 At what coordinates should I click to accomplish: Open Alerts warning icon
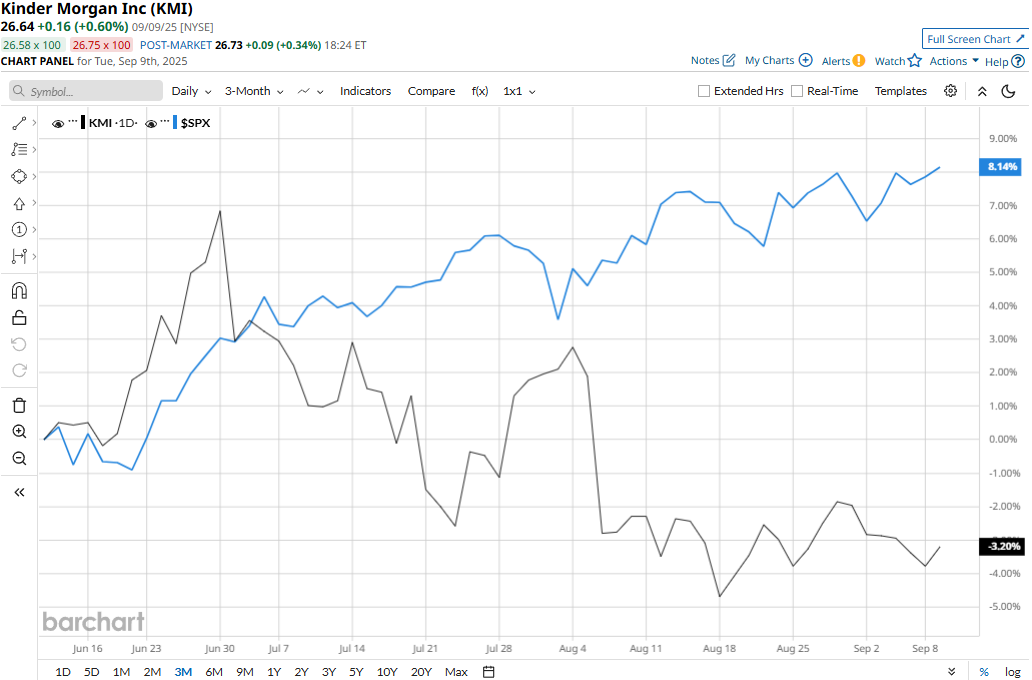pyautogui.click(x=859, y=61)
